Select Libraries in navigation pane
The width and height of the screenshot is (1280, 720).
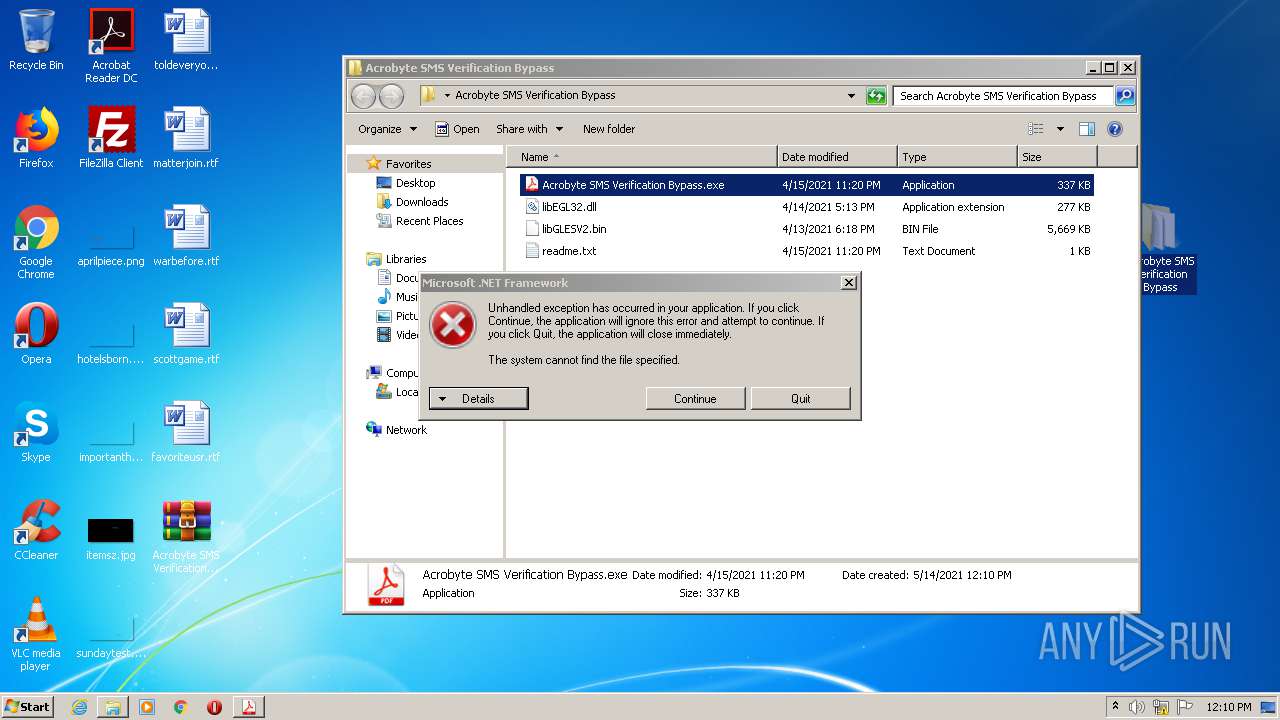tap(406, 259)
